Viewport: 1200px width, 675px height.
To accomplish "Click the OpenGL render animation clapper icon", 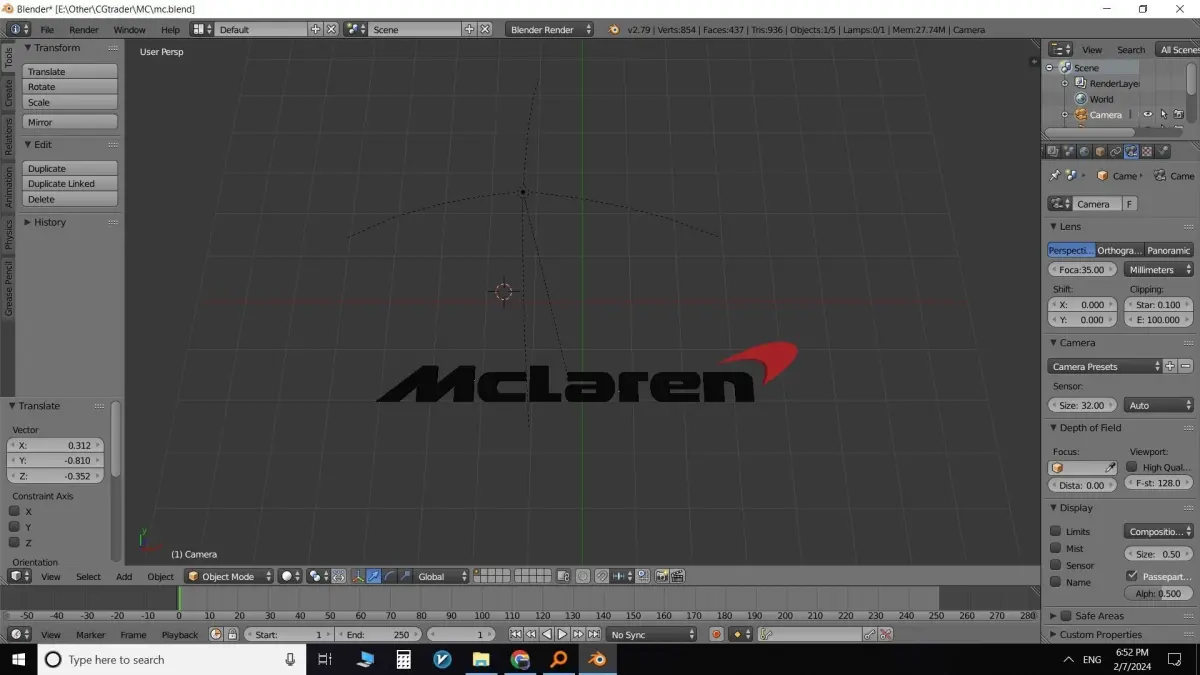I will coord(677,576).
